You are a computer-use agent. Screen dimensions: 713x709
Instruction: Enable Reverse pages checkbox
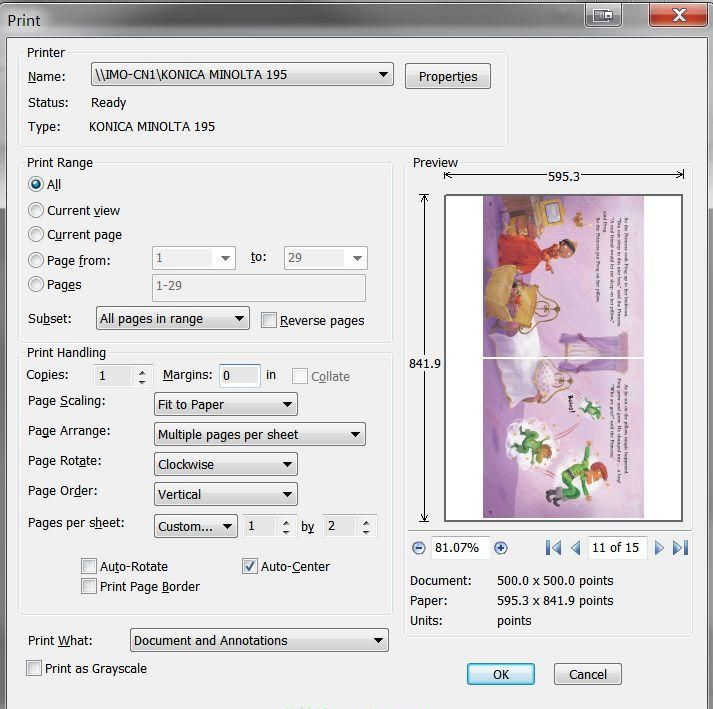[269, 320]
